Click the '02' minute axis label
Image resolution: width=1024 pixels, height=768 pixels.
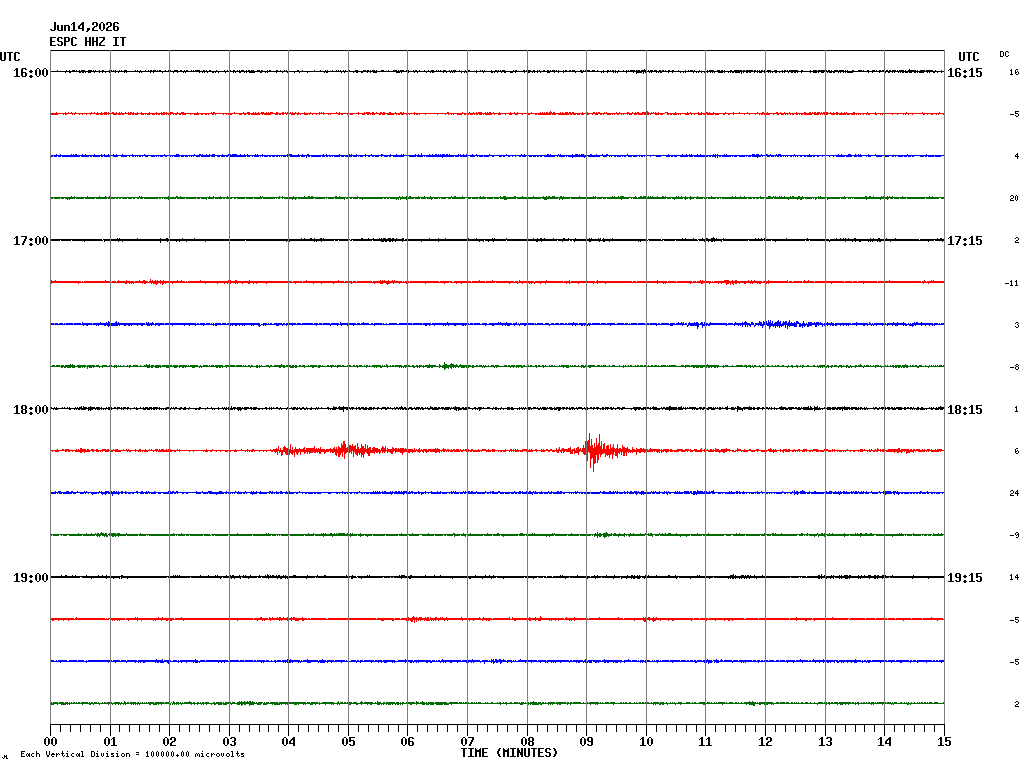click(x=170, y=742)
